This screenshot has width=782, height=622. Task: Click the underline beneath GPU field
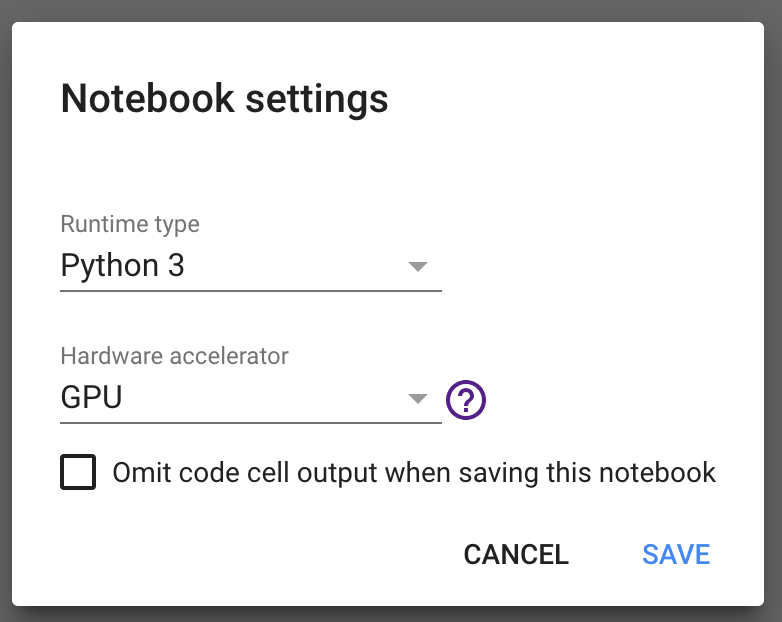[x=250, y=422]
